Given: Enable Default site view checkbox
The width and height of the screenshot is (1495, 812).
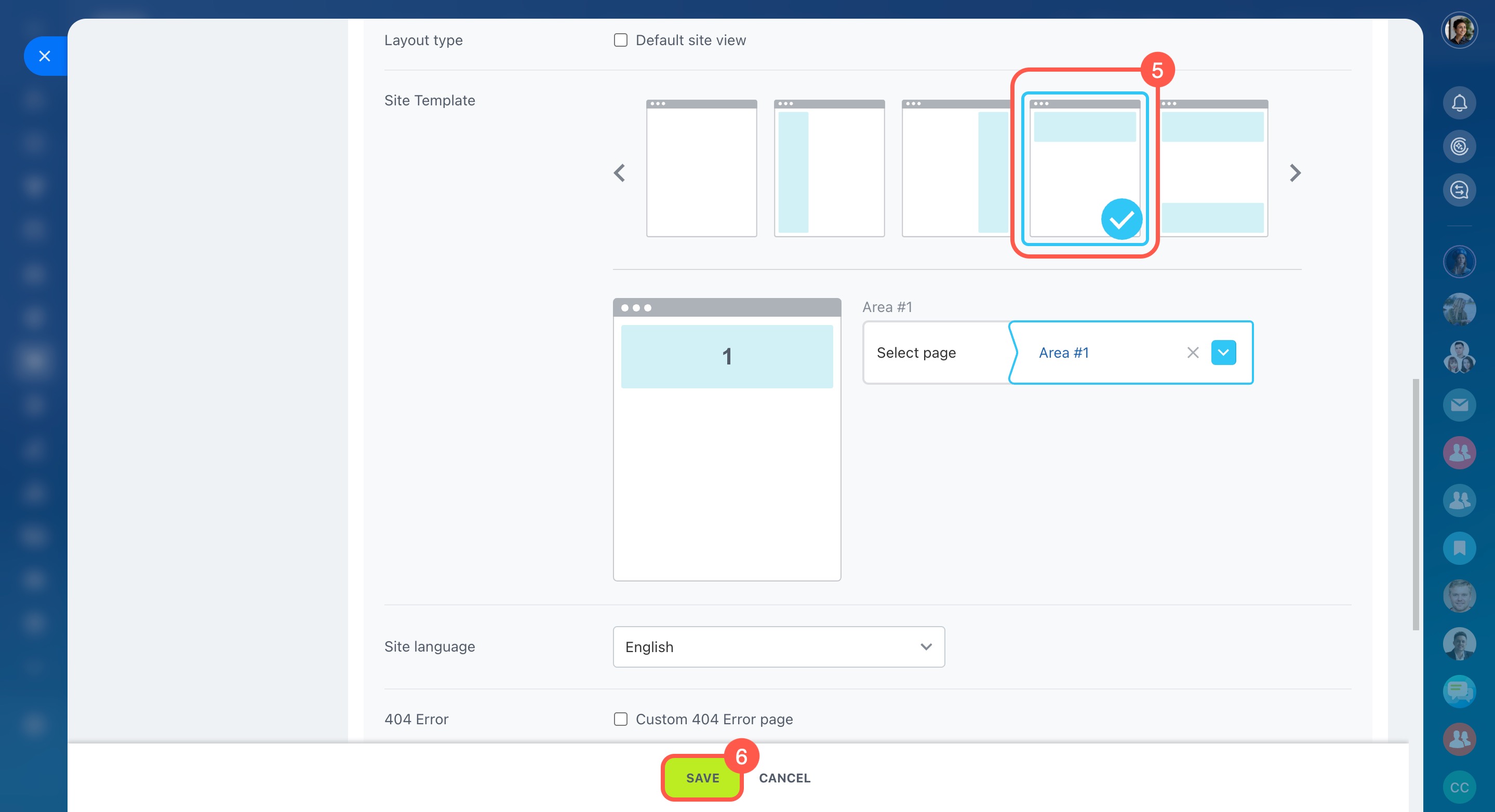Looking at the screenshot, I should pyautogui.click(x=620, y=40).
